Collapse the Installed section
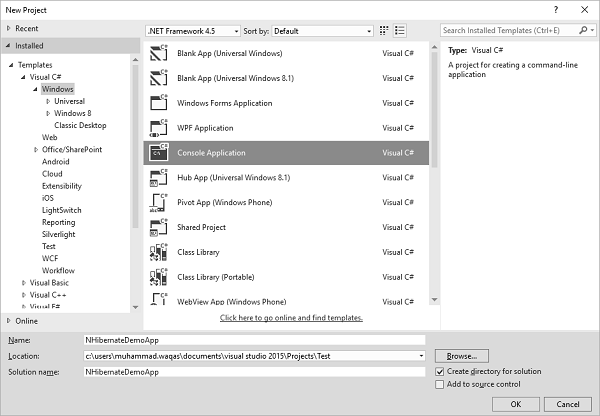600x416 pixels. coord(8,46)
